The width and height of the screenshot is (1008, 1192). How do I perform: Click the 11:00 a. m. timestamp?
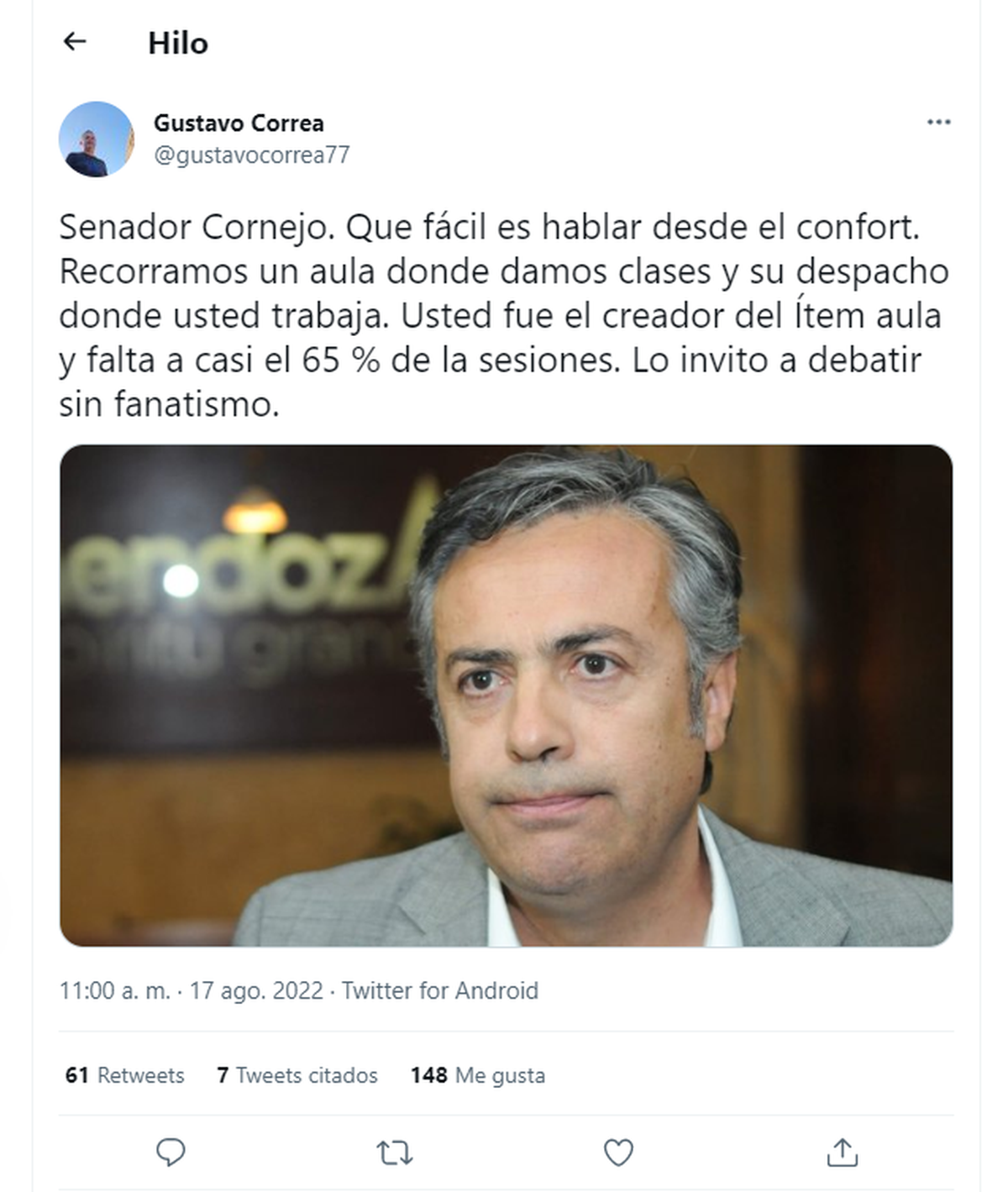pos(114,990)
